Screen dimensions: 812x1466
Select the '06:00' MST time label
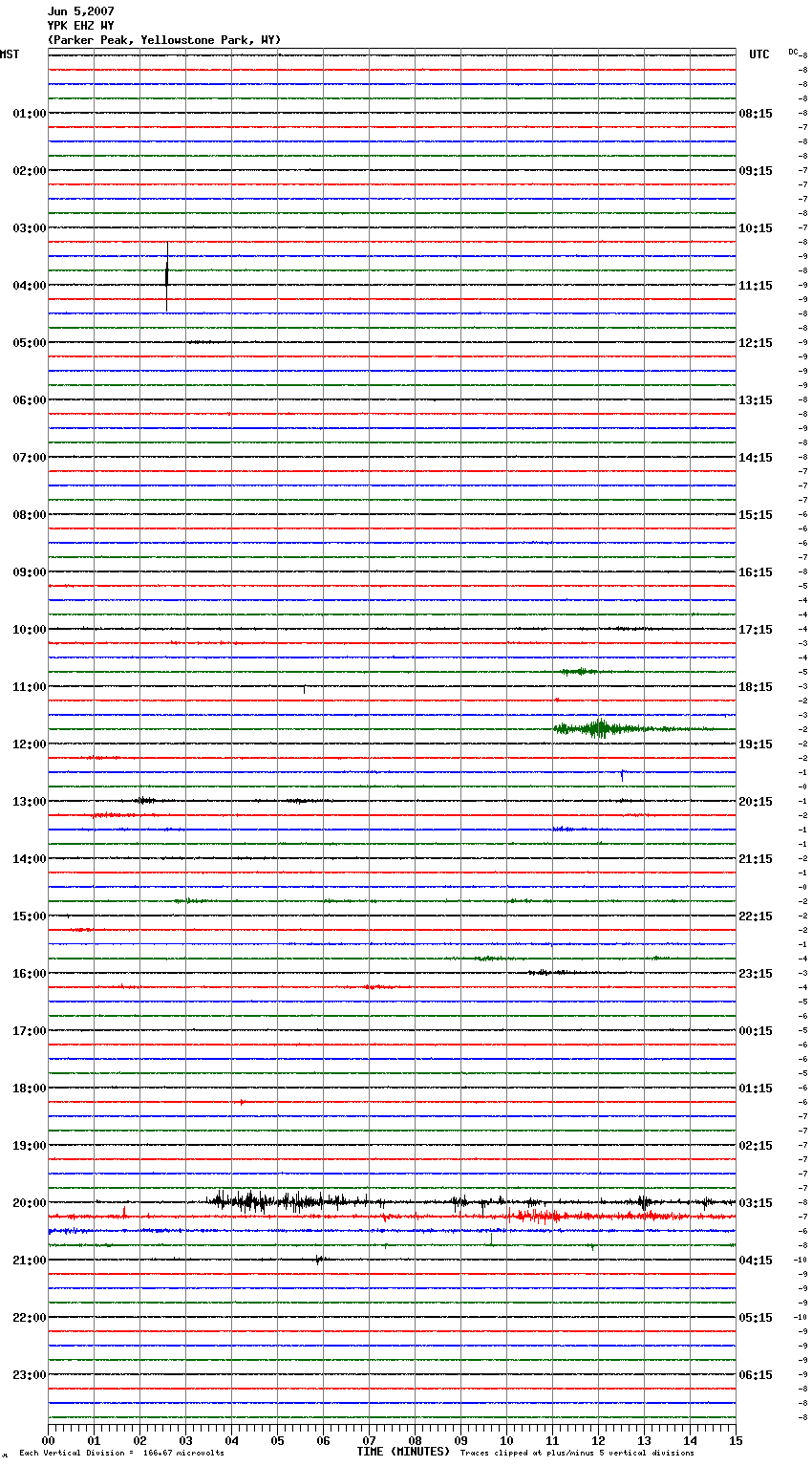pos(30,400)
